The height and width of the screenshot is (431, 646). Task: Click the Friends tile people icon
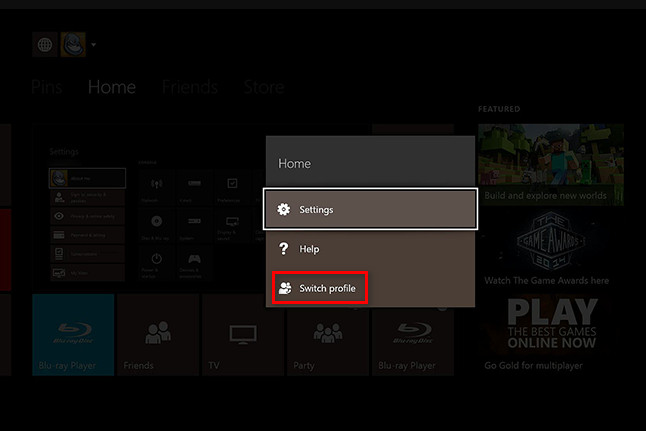158,333
